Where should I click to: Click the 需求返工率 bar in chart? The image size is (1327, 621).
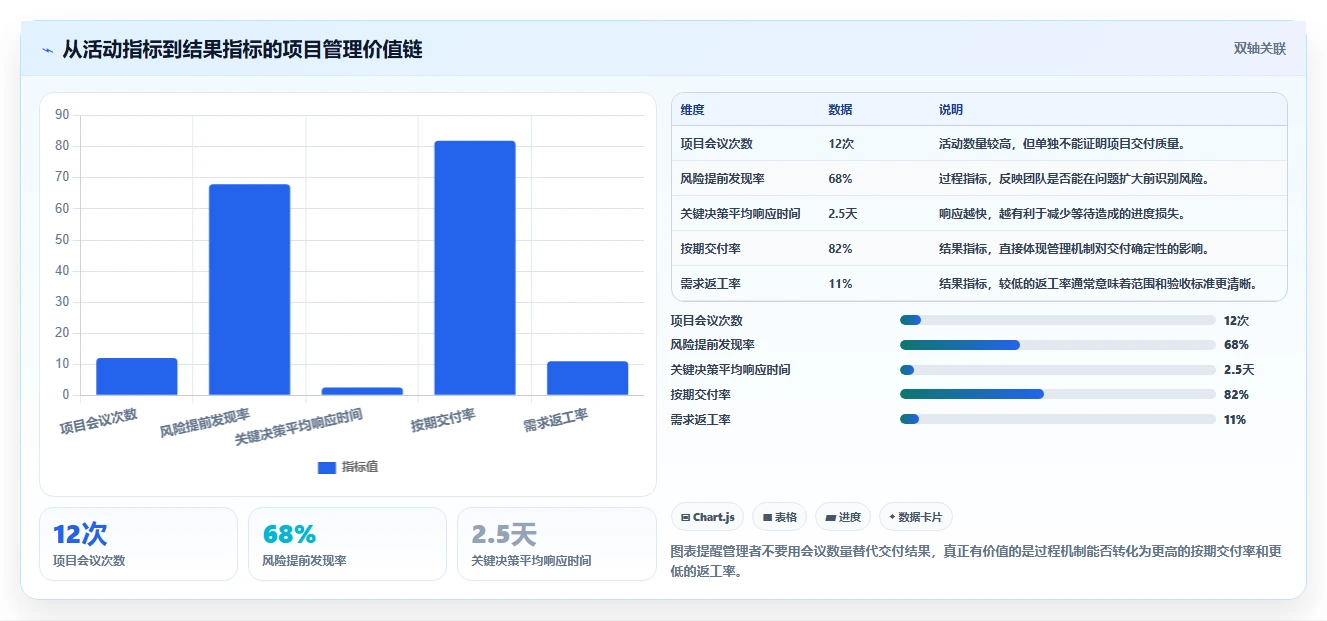(587, 378)
